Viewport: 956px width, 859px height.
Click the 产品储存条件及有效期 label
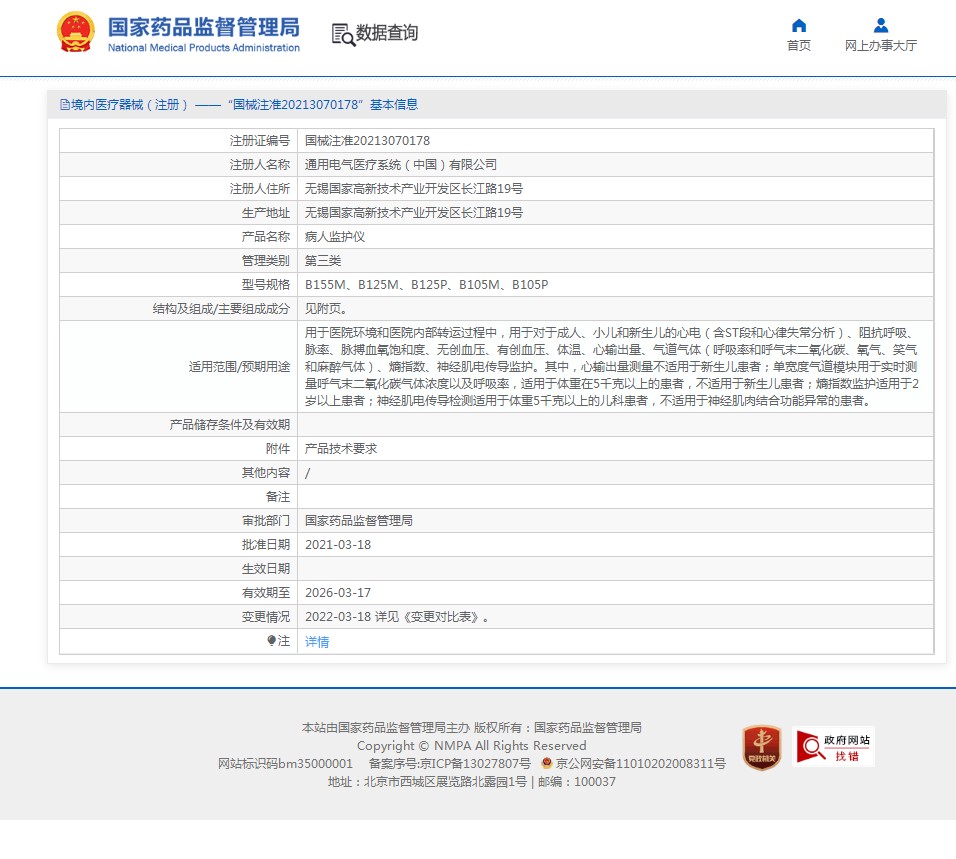pos(230,425)
